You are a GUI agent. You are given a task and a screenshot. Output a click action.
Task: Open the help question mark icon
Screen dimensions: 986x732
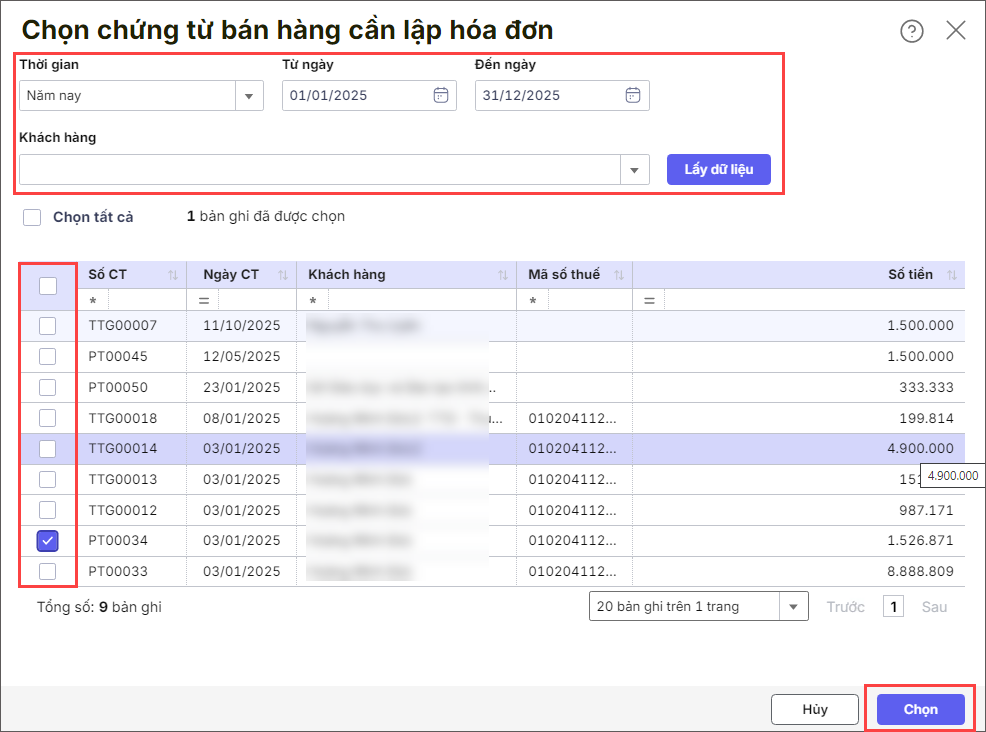pyautogui.click(x=911, y=31)
